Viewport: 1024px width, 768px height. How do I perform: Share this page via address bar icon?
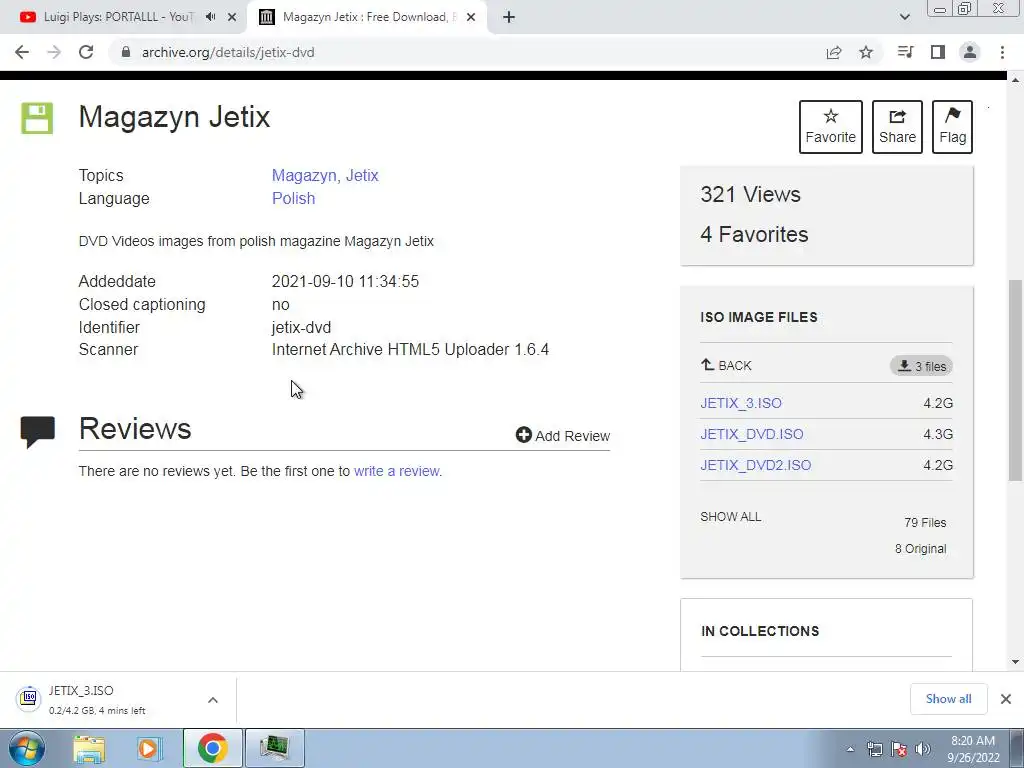(833, 52)
